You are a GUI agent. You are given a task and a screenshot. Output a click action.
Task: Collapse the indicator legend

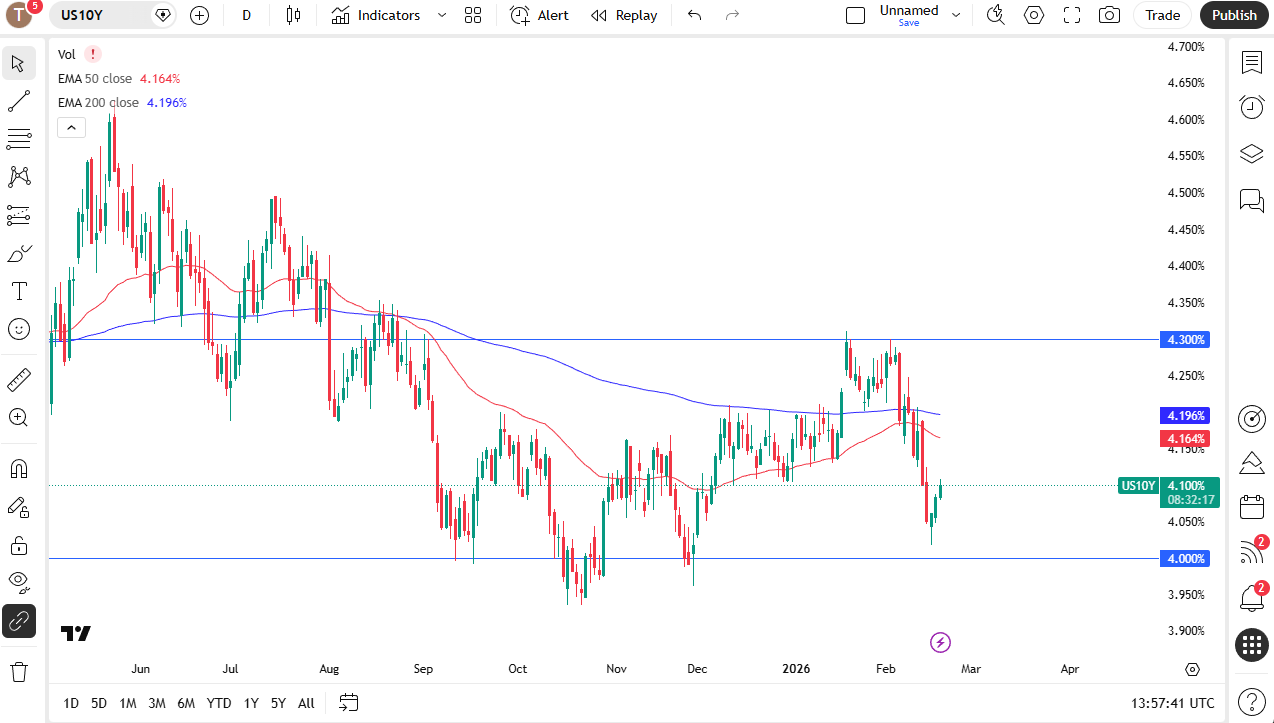tap(71, 127)
